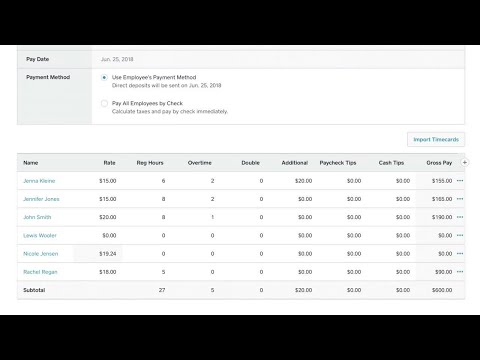Open Lewis Wooler employee link

[x=40, y=236]
